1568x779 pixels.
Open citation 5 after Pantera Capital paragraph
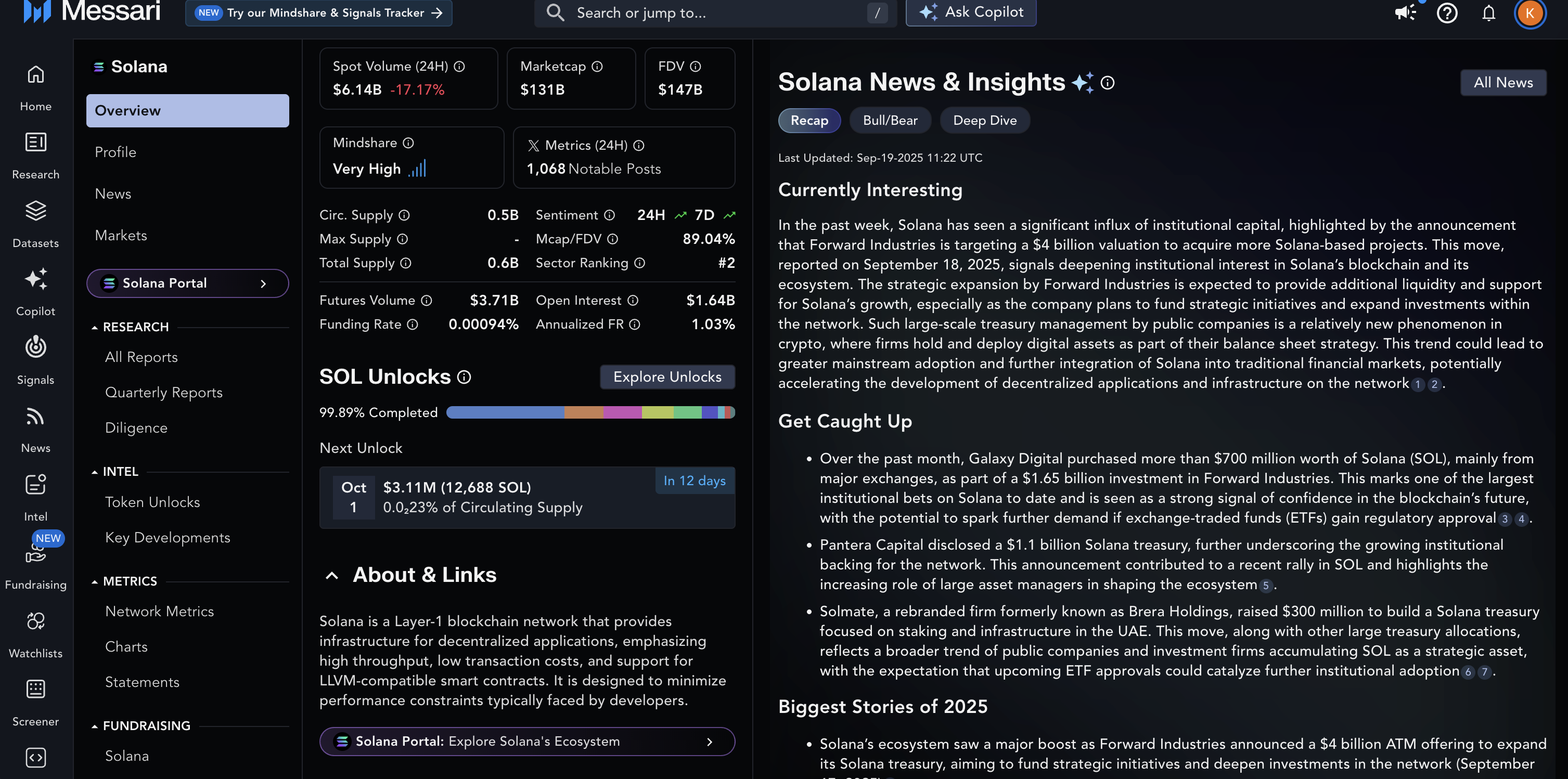click(1265, 586)
